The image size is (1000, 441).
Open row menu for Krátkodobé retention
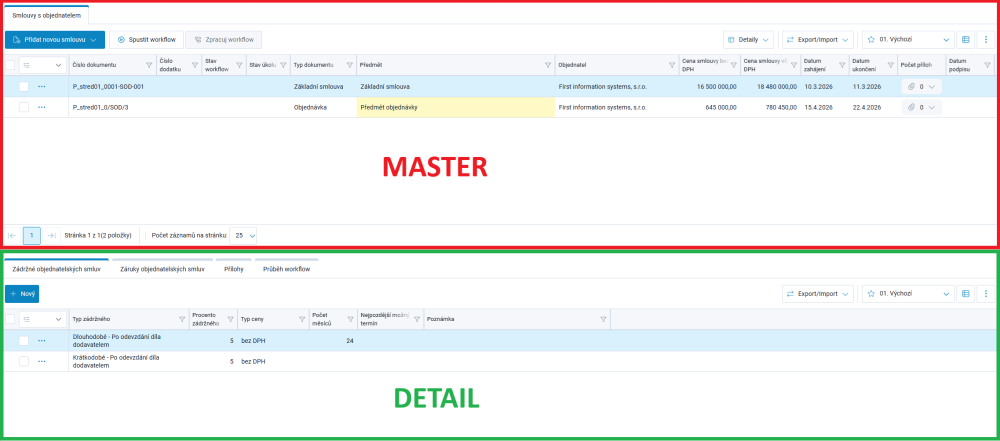click(41, 361)
